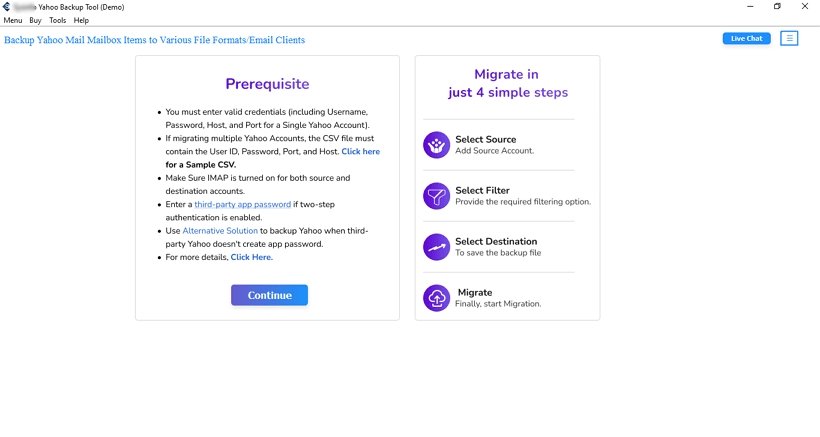The height and width of the screenshot is (437, 820).
Task: Minimize the Yahoo Backup Tool window
Action: pyautogui.click(x=750, y=6)
